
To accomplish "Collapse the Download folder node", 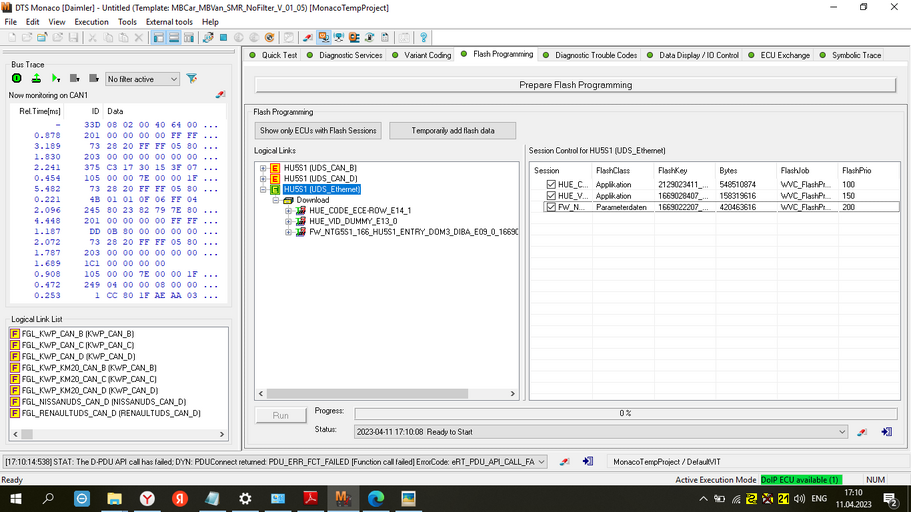I will pyautogui.click(x=276, y=200).
